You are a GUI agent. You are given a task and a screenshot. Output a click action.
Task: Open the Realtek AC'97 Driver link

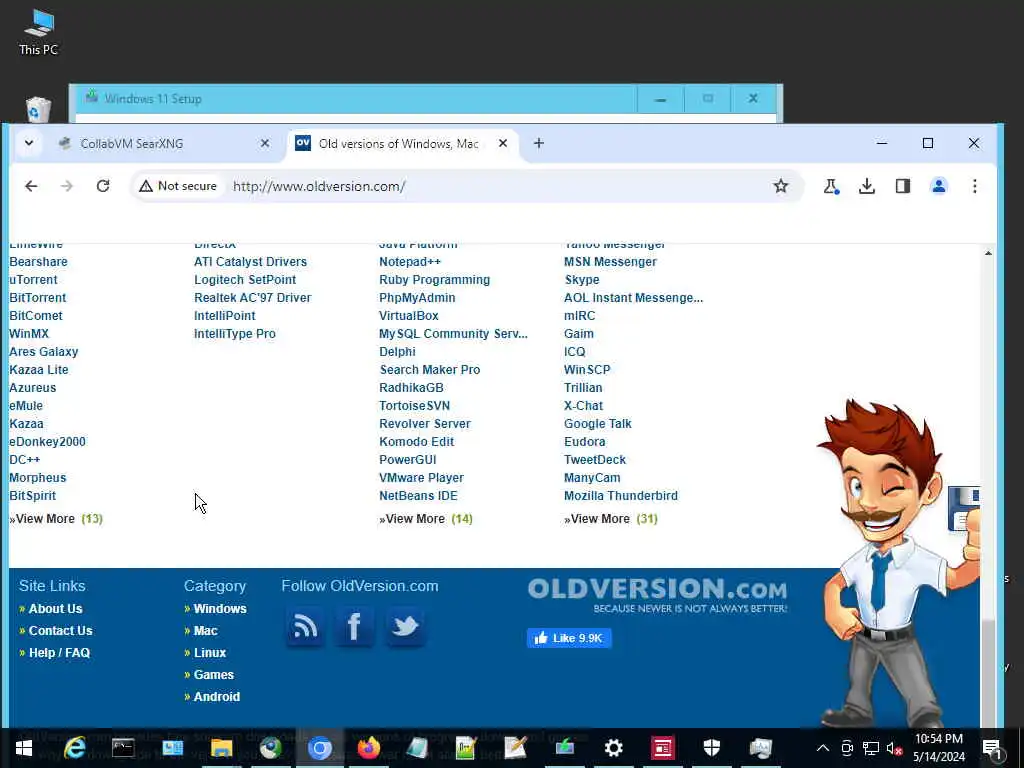tap(253, 298)
